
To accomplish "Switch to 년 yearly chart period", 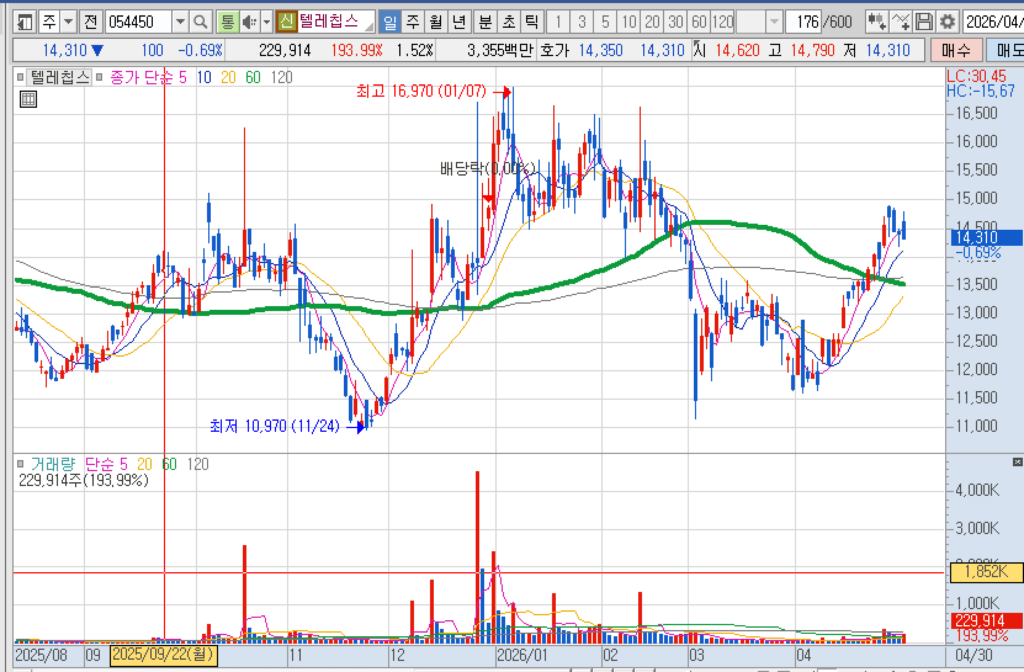I will pyautogui.click(x=459, y=22).
